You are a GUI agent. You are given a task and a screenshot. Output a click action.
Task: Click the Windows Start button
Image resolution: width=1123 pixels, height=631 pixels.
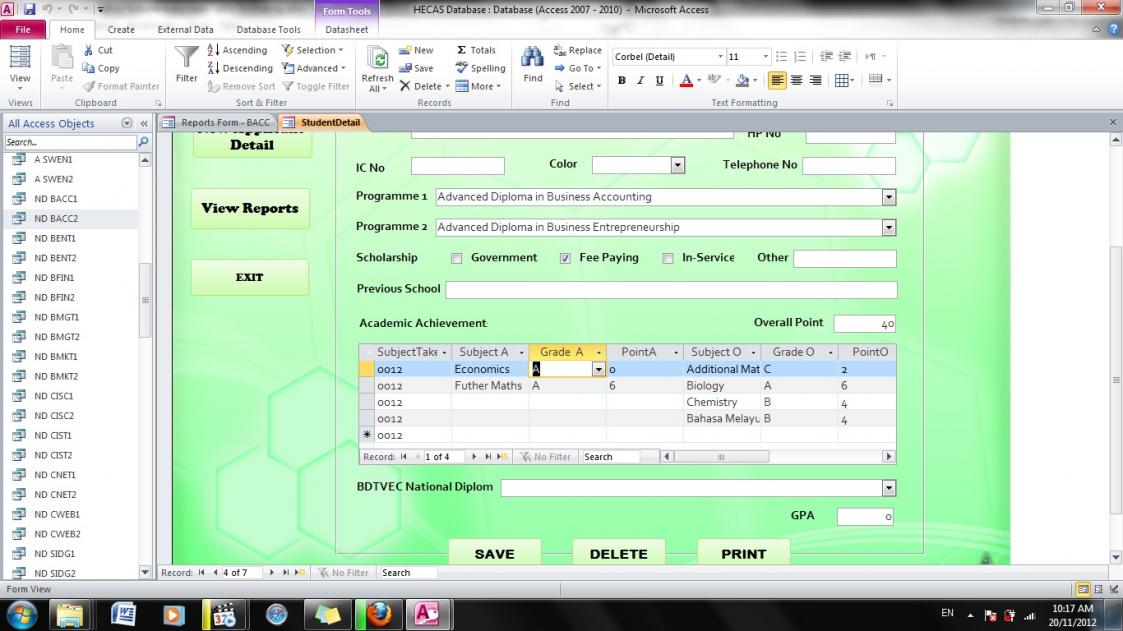[x=22, y=614]
